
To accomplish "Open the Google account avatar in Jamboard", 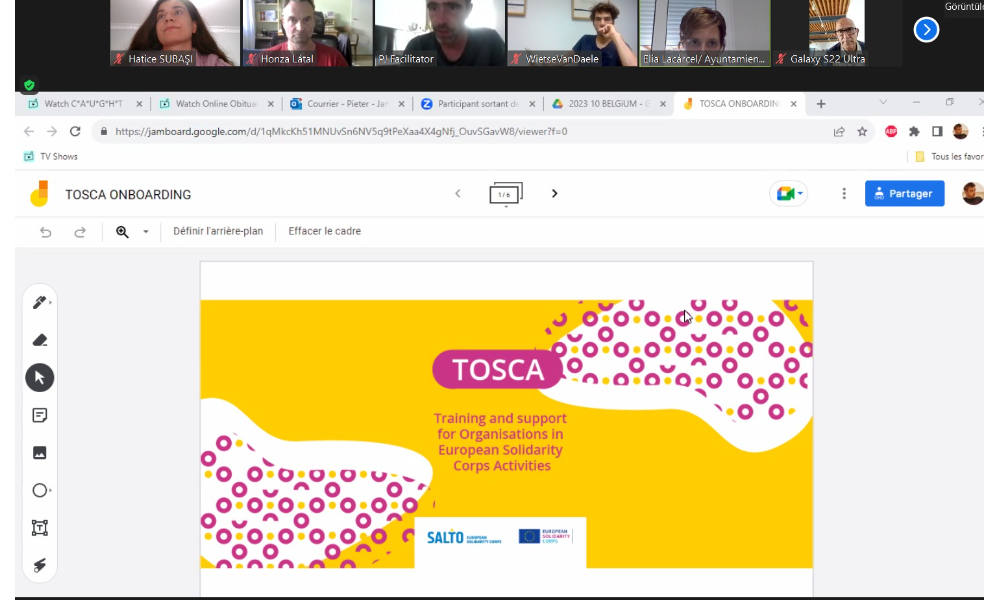I will click(973, 194).
